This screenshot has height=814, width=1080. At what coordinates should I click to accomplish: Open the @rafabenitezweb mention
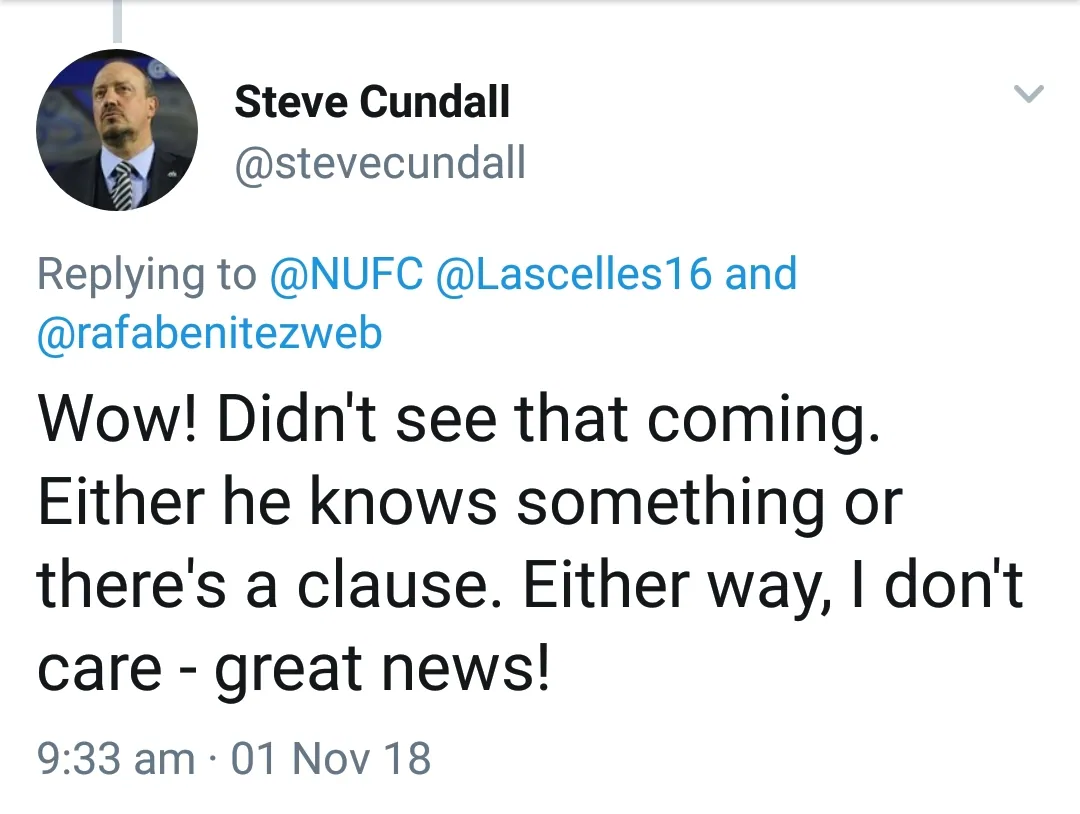pos(209,333)
